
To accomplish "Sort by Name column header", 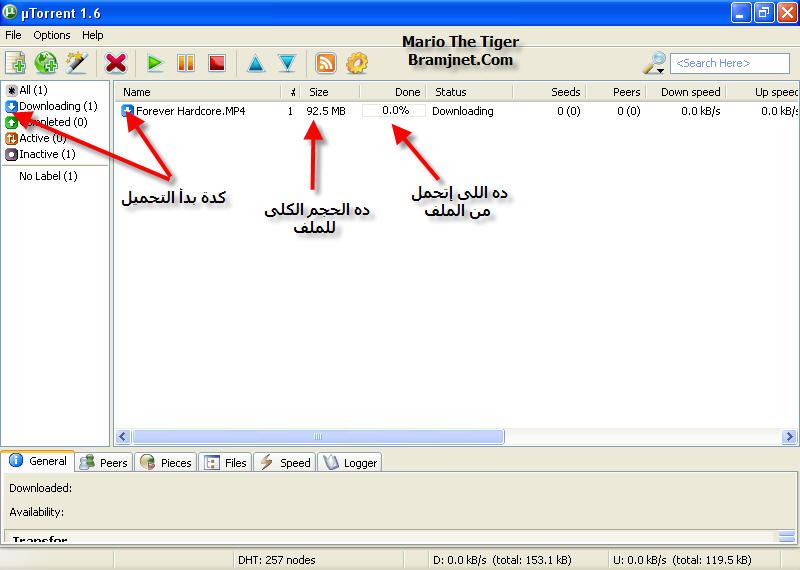I will coord(198,92).
